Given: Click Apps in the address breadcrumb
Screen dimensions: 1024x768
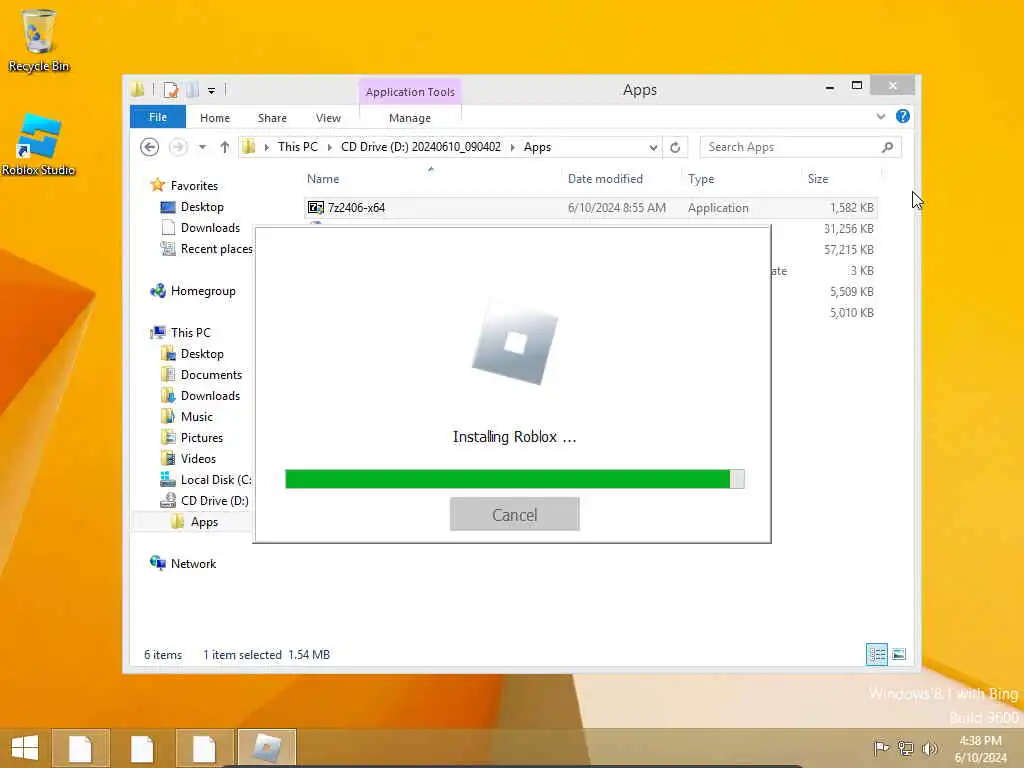Looking at the screenshot, I should click(537, 147).
